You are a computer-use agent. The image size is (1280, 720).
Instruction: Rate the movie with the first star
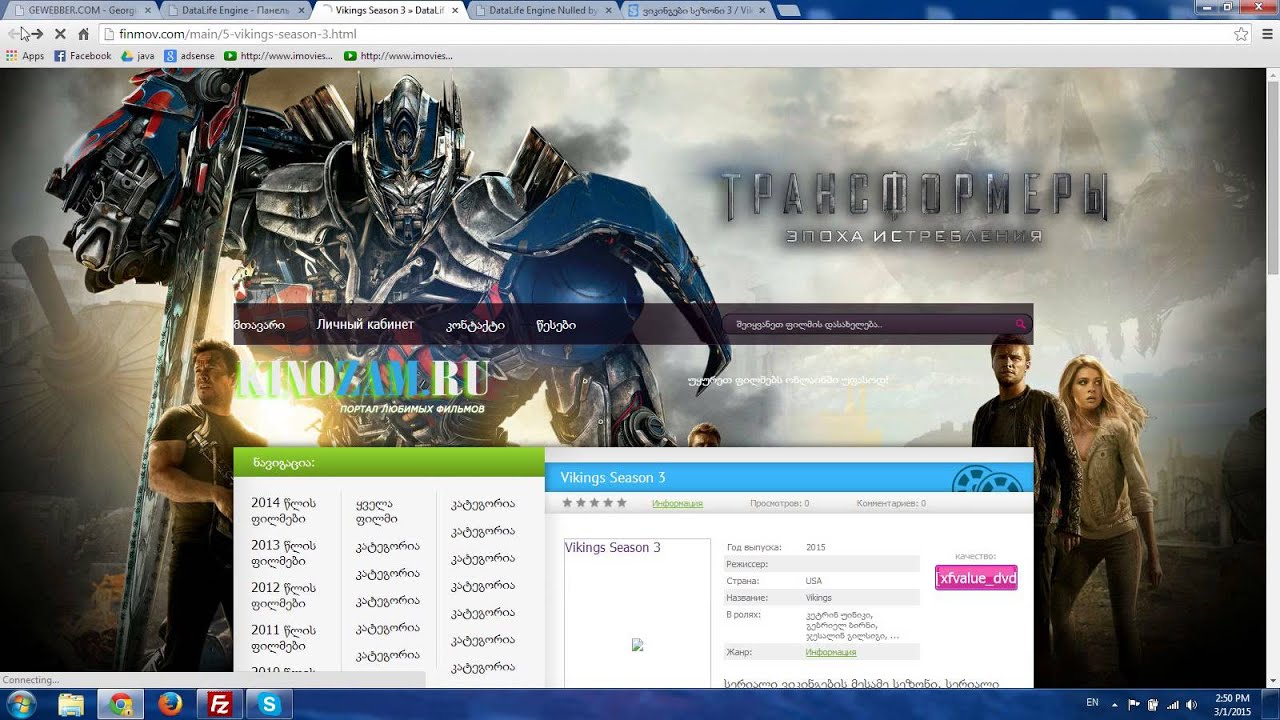(x=568, y=502)
